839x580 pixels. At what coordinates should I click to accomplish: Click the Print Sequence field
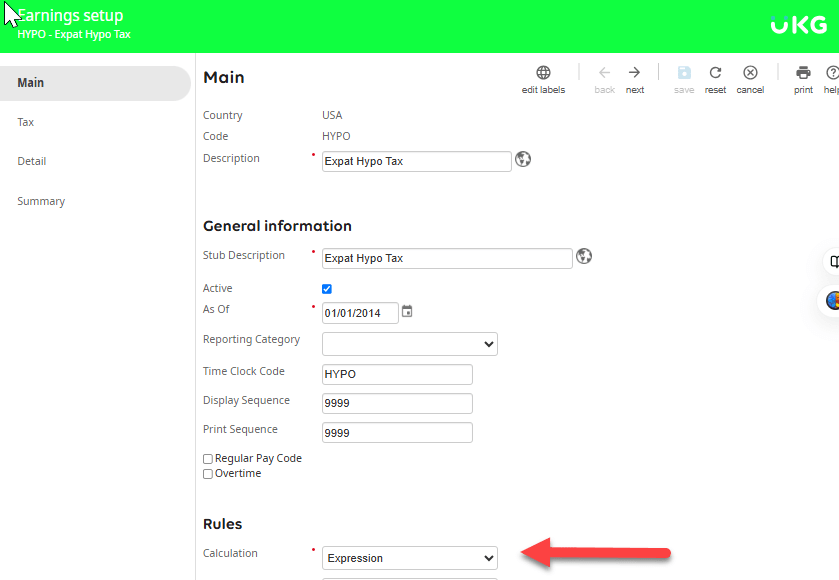397,432
